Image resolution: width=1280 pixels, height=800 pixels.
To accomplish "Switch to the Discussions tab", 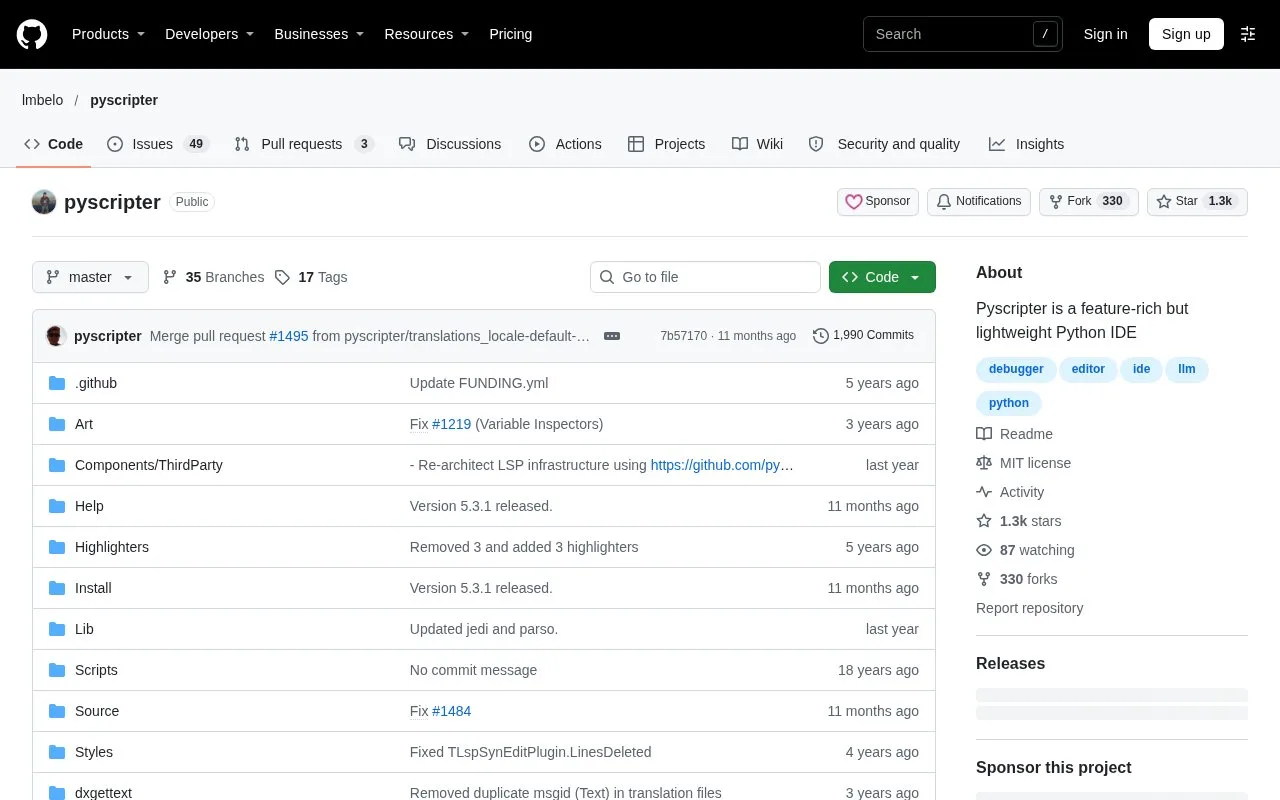I will pyautogui.click(x=450, y=144).
